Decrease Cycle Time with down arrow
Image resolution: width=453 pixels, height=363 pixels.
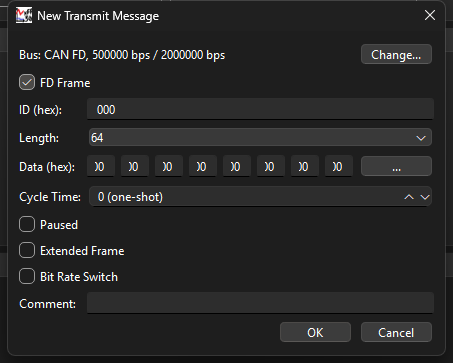point(425,197)
